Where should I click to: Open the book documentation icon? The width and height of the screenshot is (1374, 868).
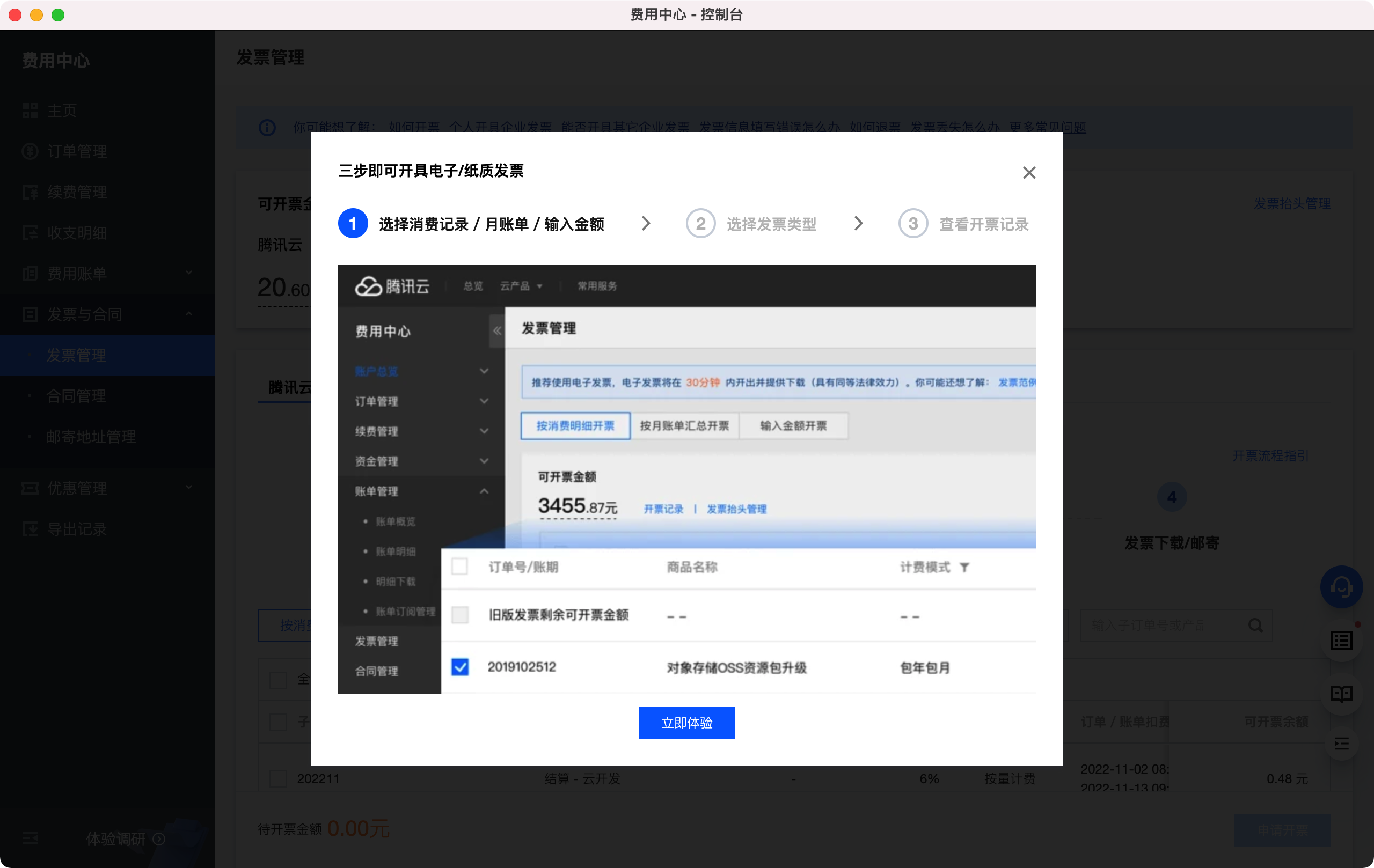[x=1341, y=694]
